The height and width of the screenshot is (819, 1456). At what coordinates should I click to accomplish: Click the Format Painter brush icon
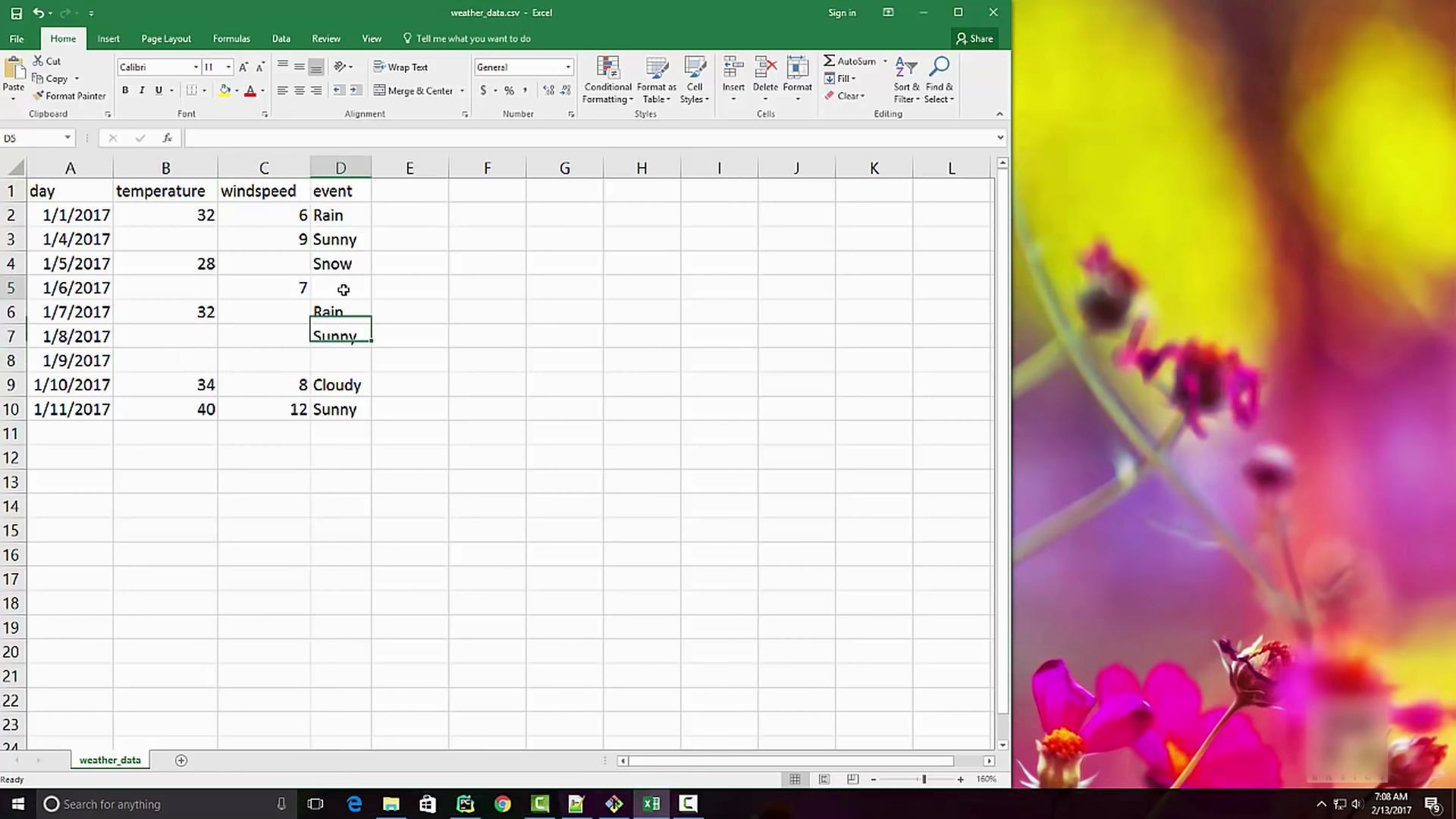pyautogui.click(x=39, y=96)
